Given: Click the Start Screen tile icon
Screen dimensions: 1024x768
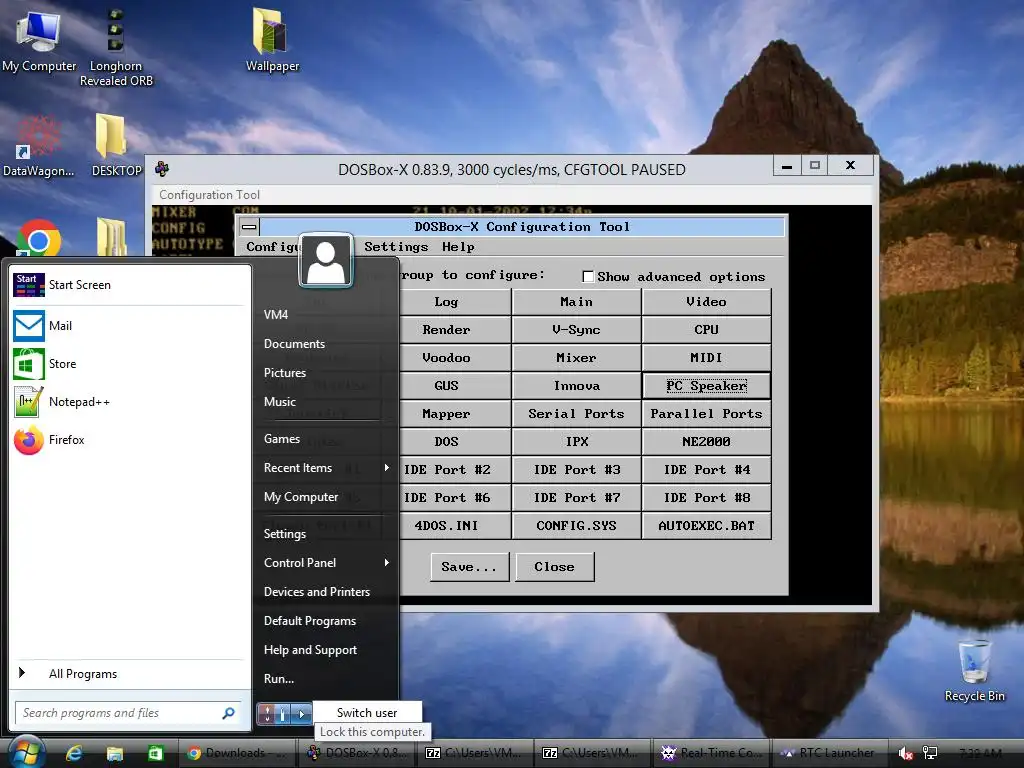Looking at the screenshot, I should click(29, 285).
